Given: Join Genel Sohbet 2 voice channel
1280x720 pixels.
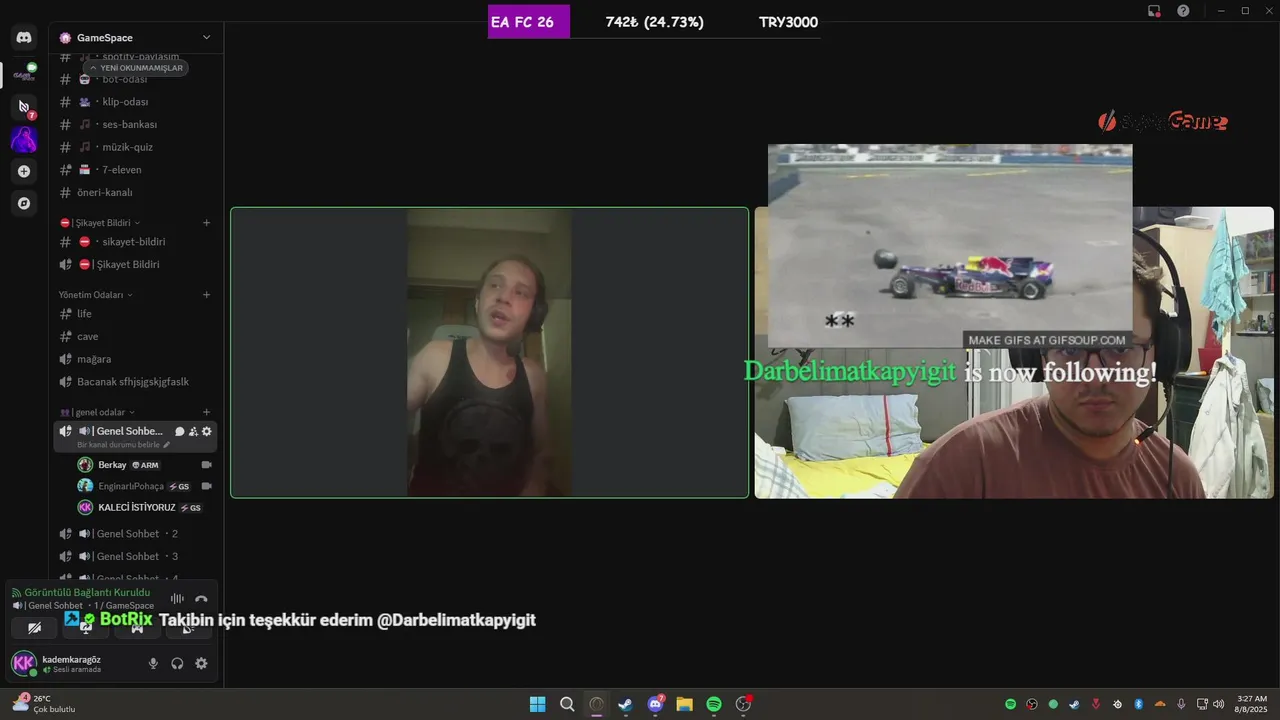Looking at the screenshot, I should click(x=135, y=534).
